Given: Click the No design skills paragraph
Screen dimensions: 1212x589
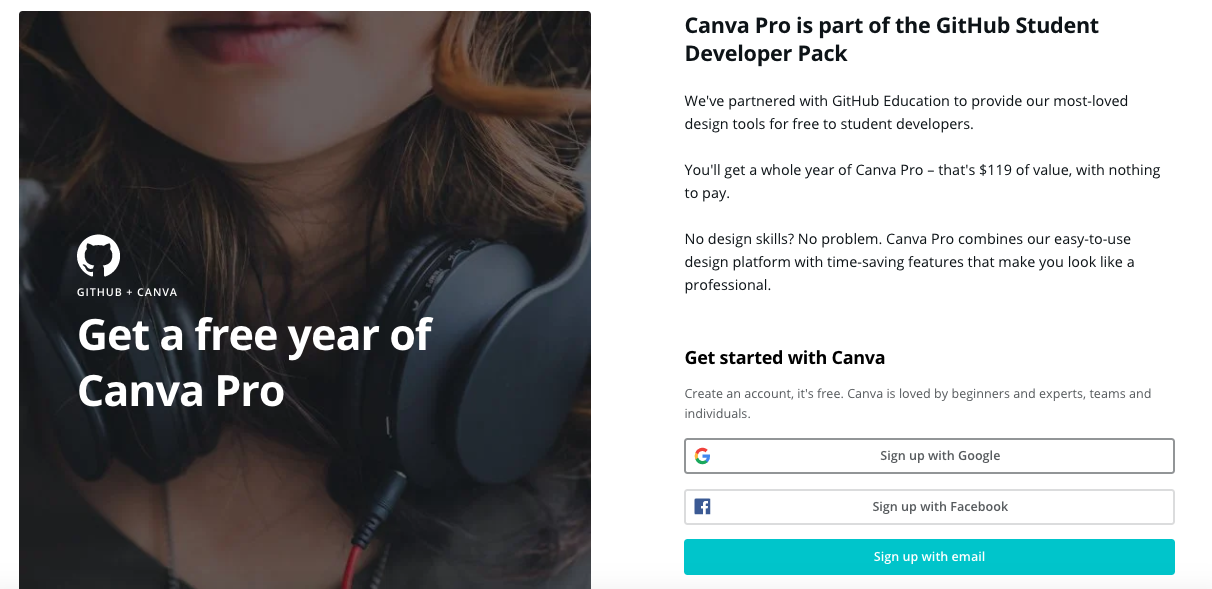Looking at the screenshot, I should [909, 262].
